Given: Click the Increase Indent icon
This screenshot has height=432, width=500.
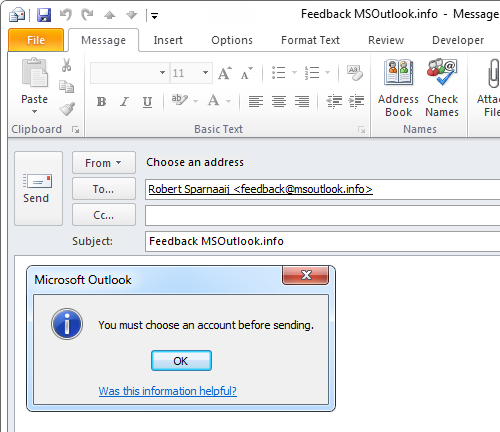Looking at the screenshot, I should (356, 101).
